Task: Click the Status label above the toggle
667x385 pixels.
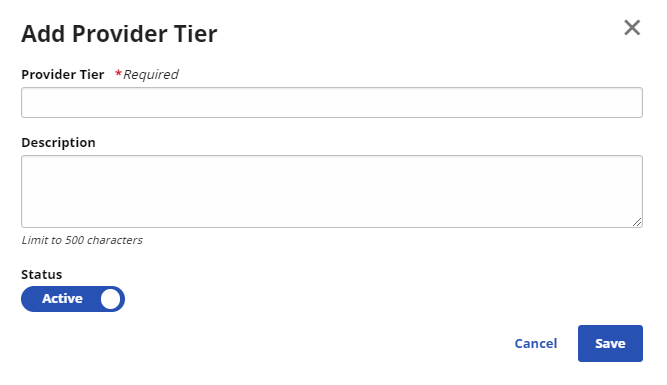Action: [42, 274]
